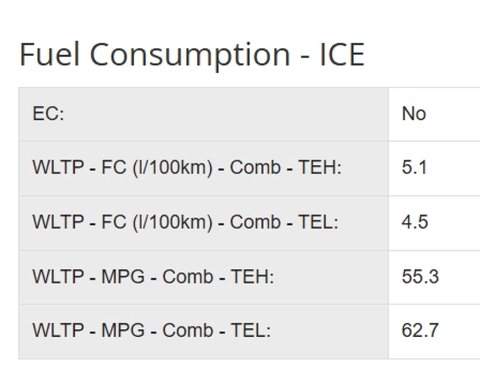Click (l/100km) in the TEL row
The image size is (480, 382).
[x=172, y=222]
